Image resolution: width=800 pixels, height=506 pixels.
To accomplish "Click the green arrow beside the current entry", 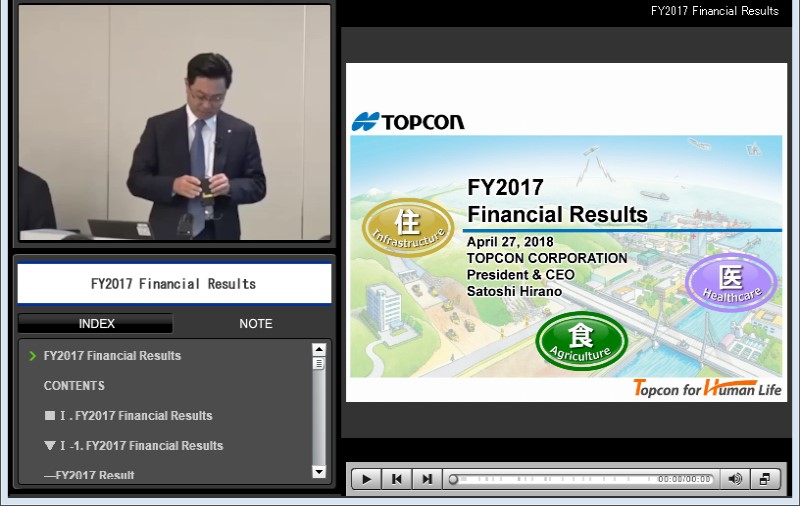I will pos(33,356).
